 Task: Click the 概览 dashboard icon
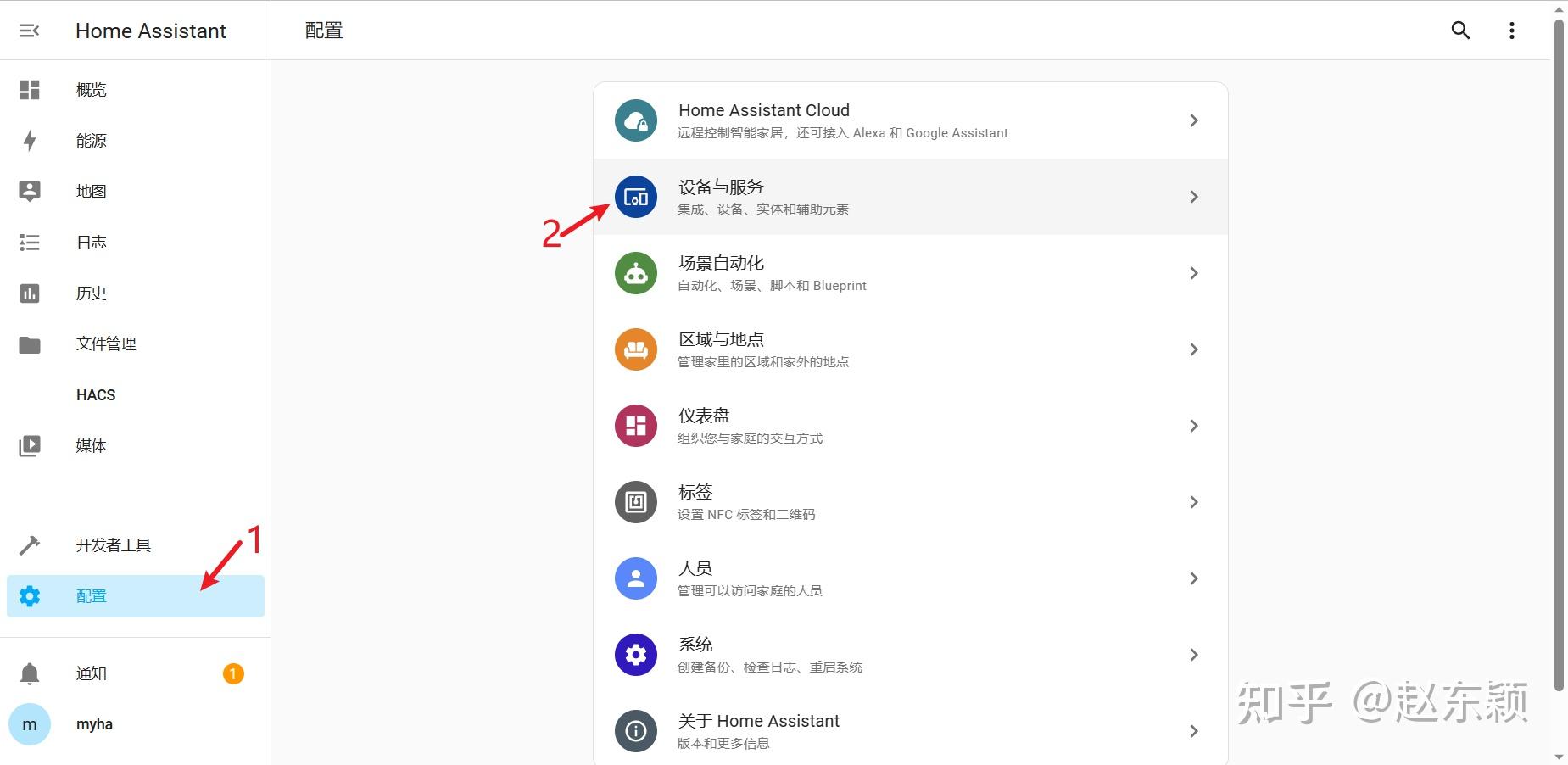coord(30,90)
